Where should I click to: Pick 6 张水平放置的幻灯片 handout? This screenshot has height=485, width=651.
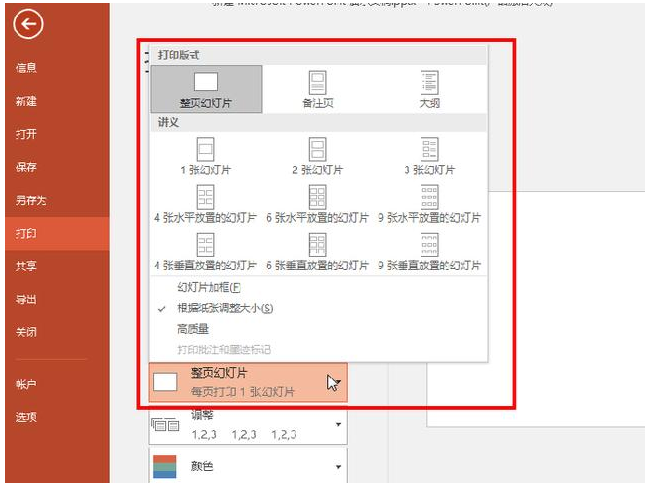[x=318, y=204]
